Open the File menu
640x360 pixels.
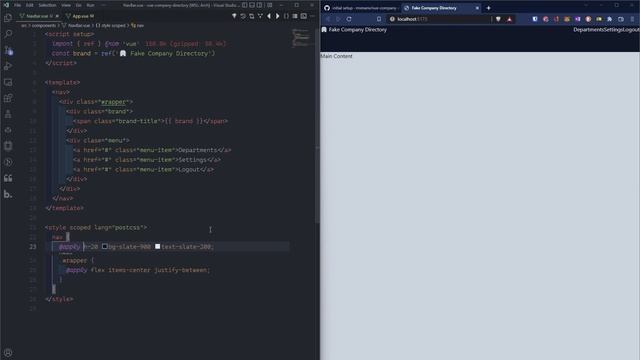coord(18,5)
